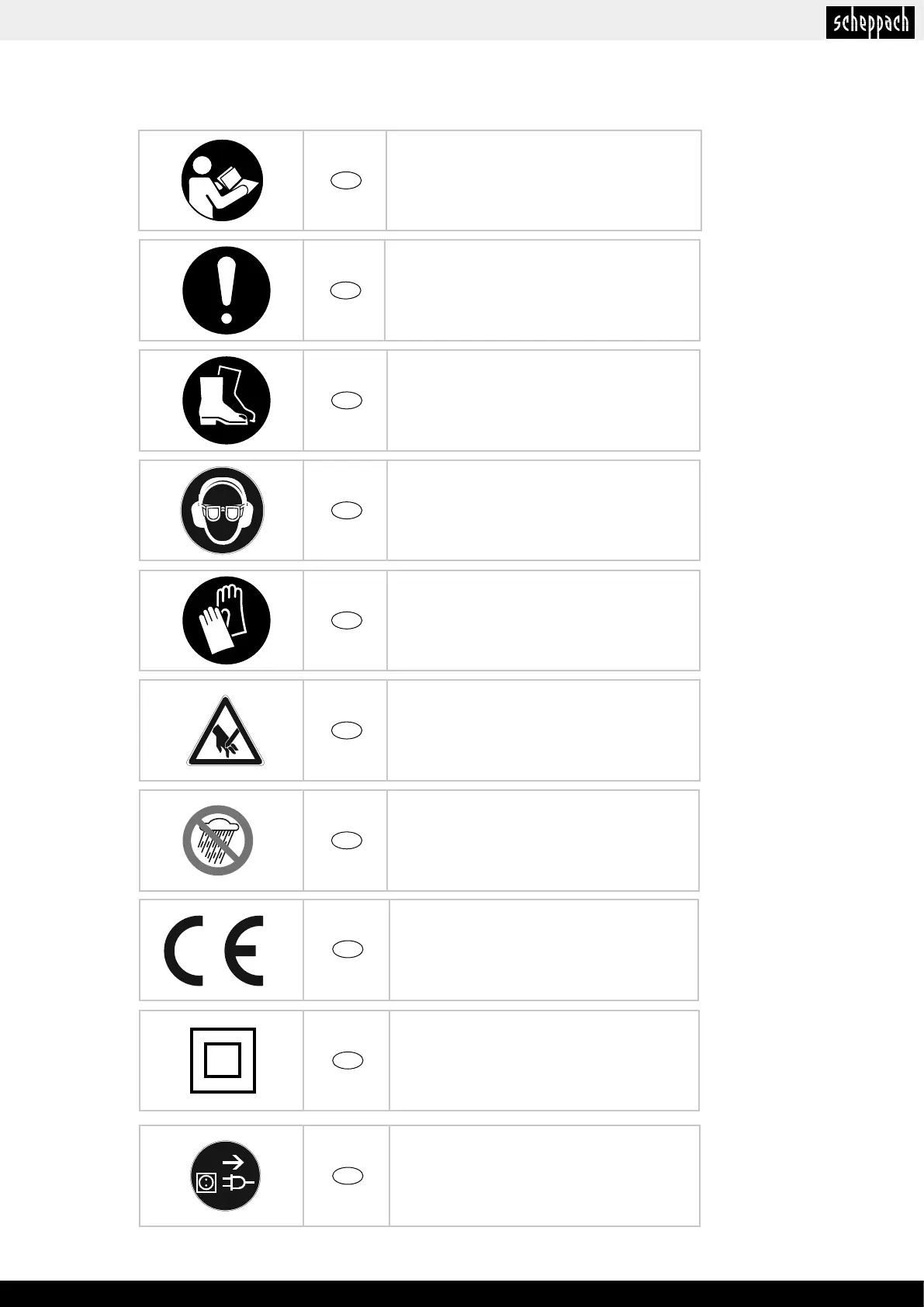The height and width of the screenshot is (1307, 924).
Task: Click the double-insulation square symbol
Action: tap(223, 1060)
